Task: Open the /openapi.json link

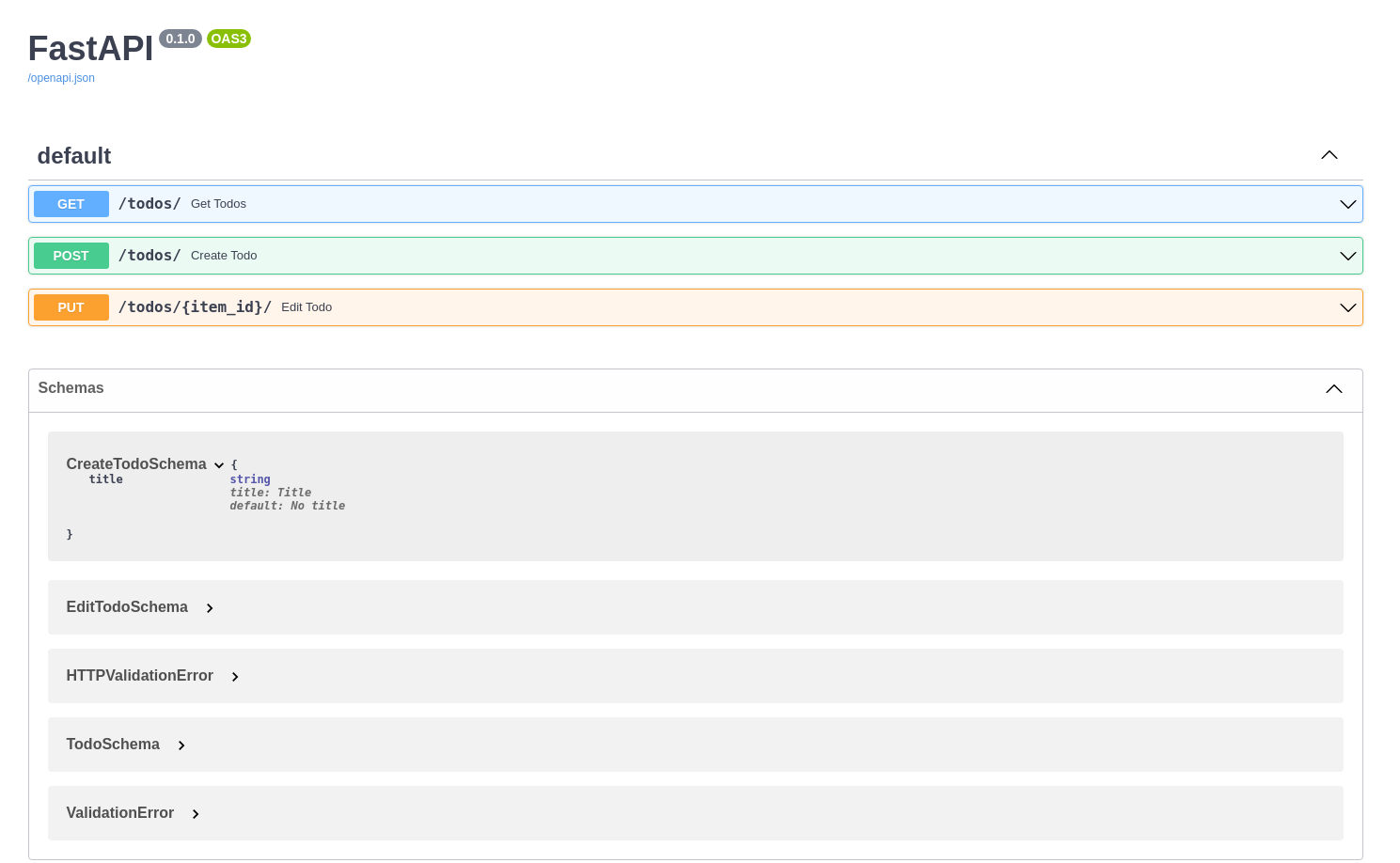Action: click(61, 78)
